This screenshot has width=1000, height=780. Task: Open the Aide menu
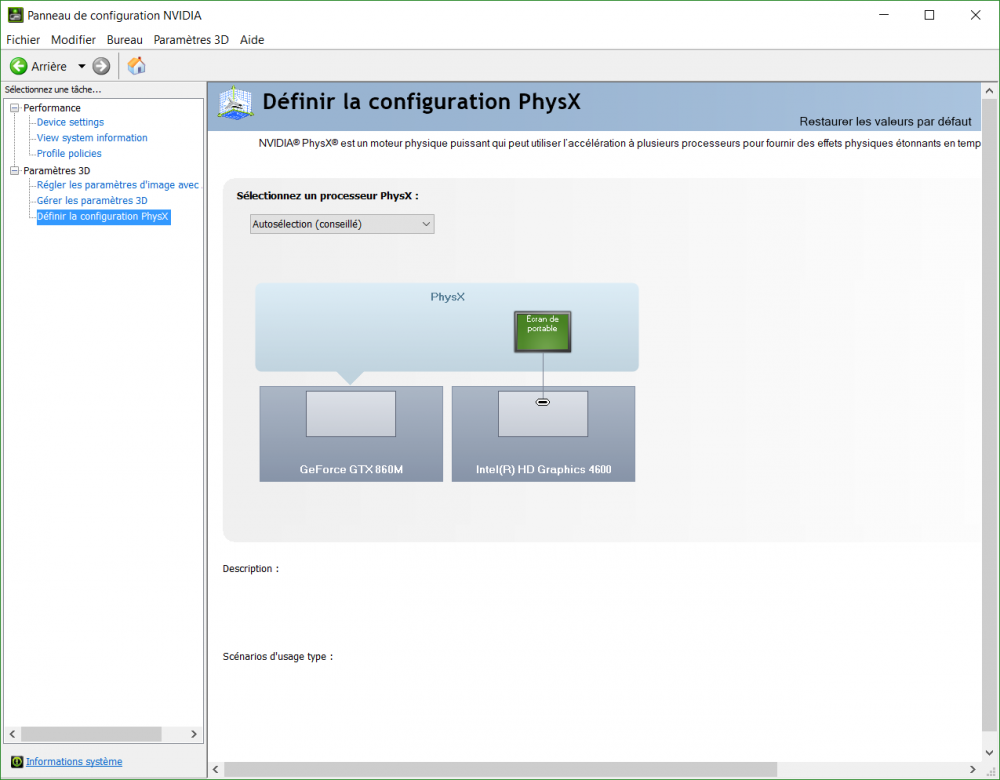point(252,40)
